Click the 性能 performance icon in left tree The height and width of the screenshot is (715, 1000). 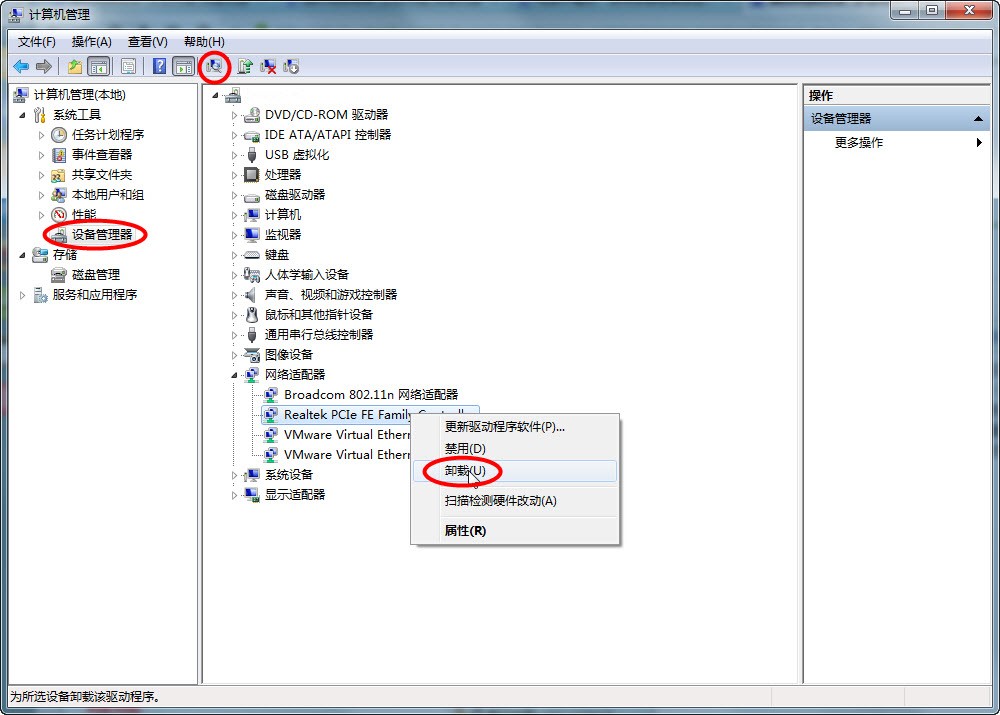click(x=59, y=214)
